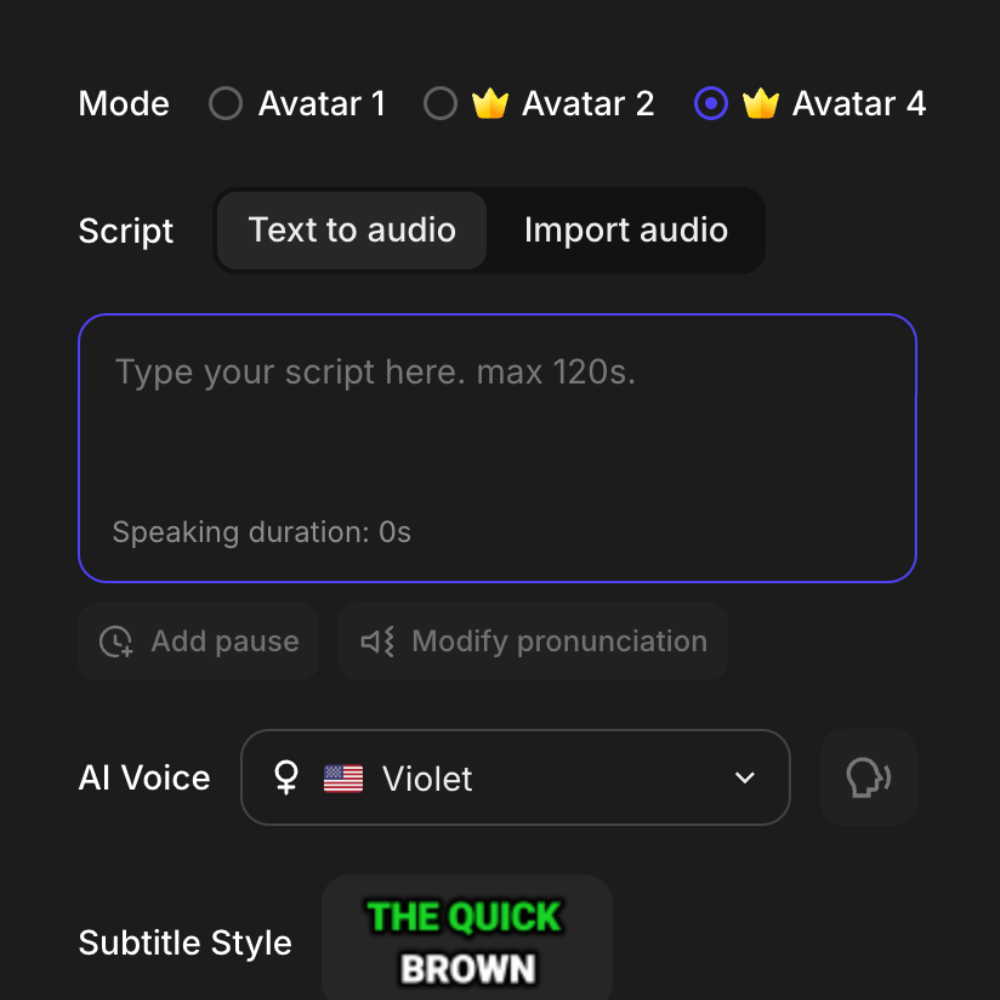
Task: Open the AI Voice dropdown showing Violet
Action: [x=515, y=778]
